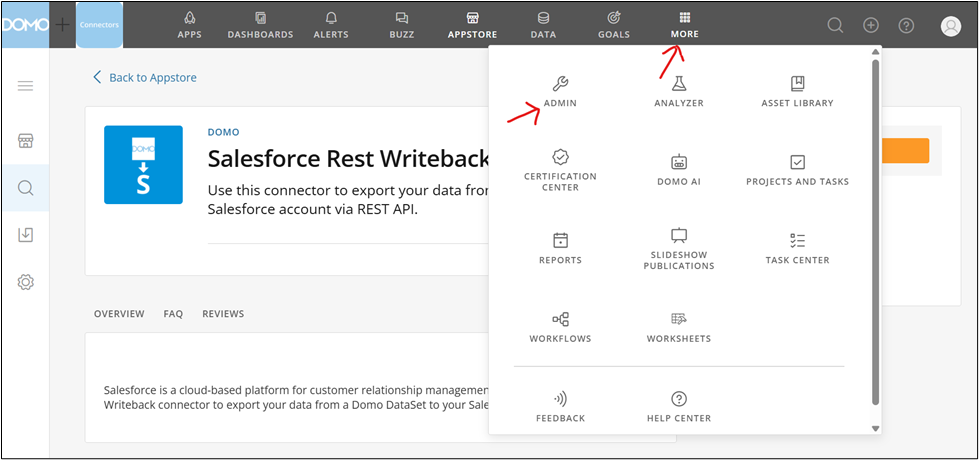The image size is (979, 460).
Task: Click the plus icon beside Domo logo
Action: [62, 25]
